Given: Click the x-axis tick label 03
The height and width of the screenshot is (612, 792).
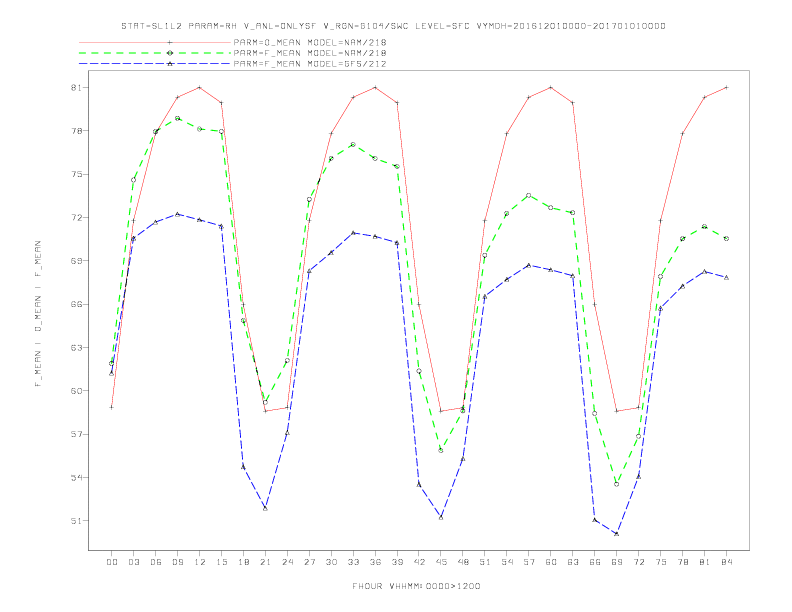Looking at the screenshot, I should pos(133,562).
